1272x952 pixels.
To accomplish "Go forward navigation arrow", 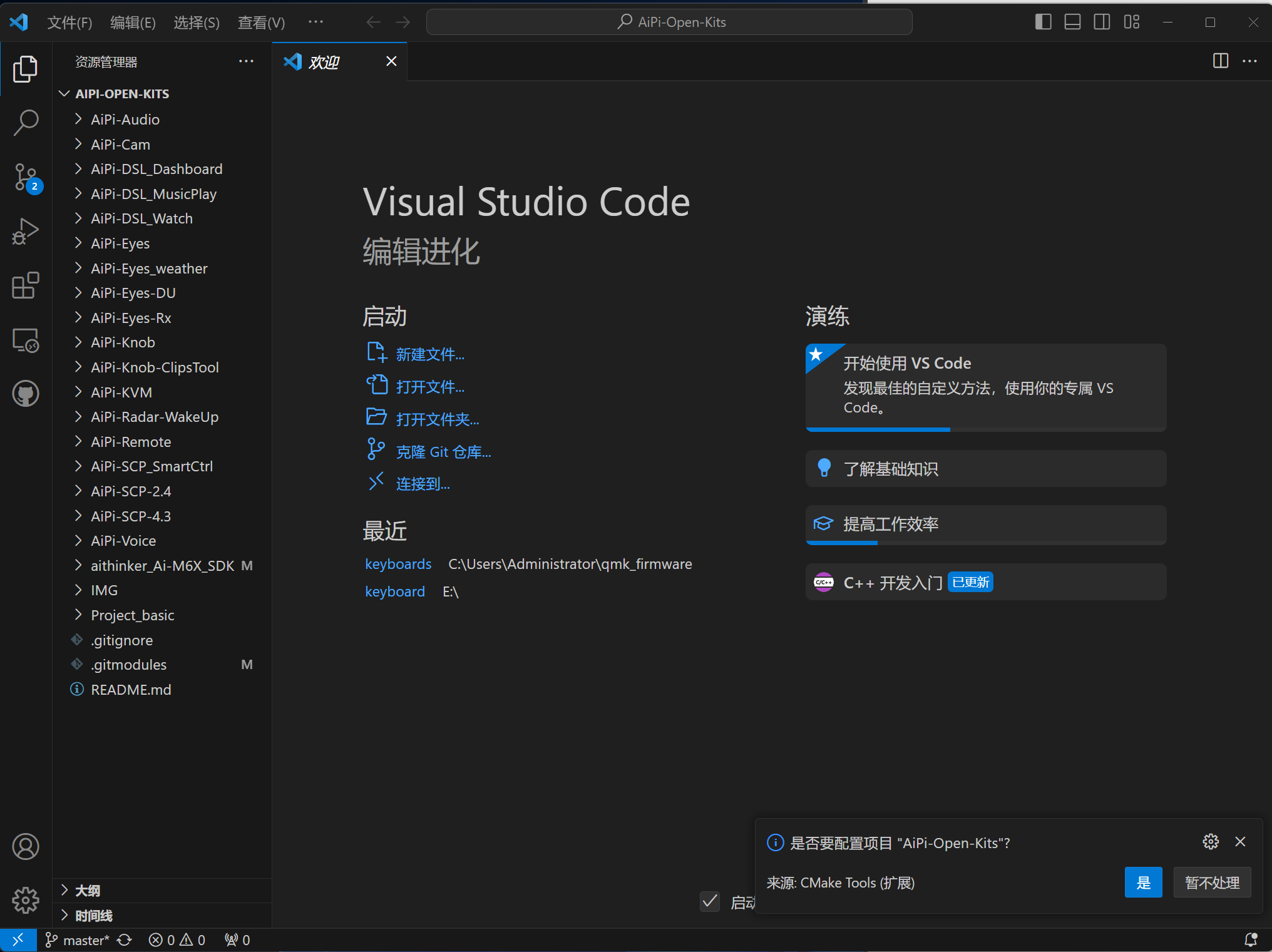I will tap(403, 22).
